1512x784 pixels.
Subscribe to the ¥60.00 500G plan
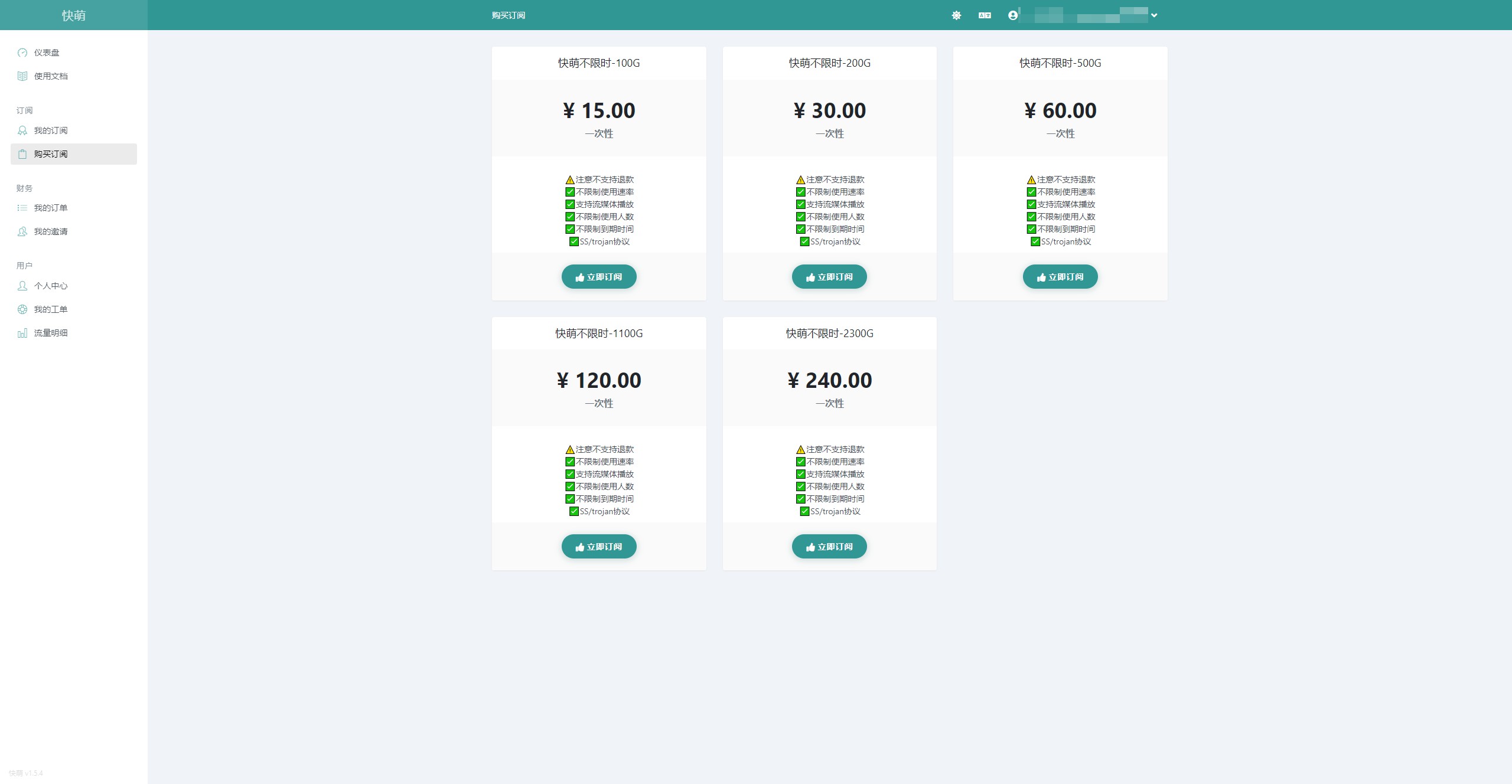point(1060,277)
